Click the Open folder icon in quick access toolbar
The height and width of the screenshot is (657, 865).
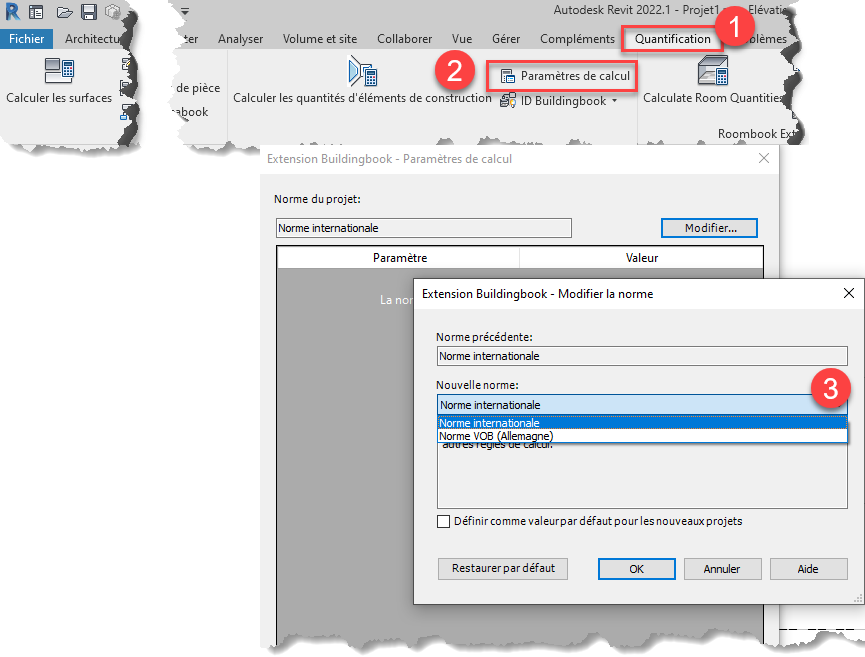click(65, 12)
